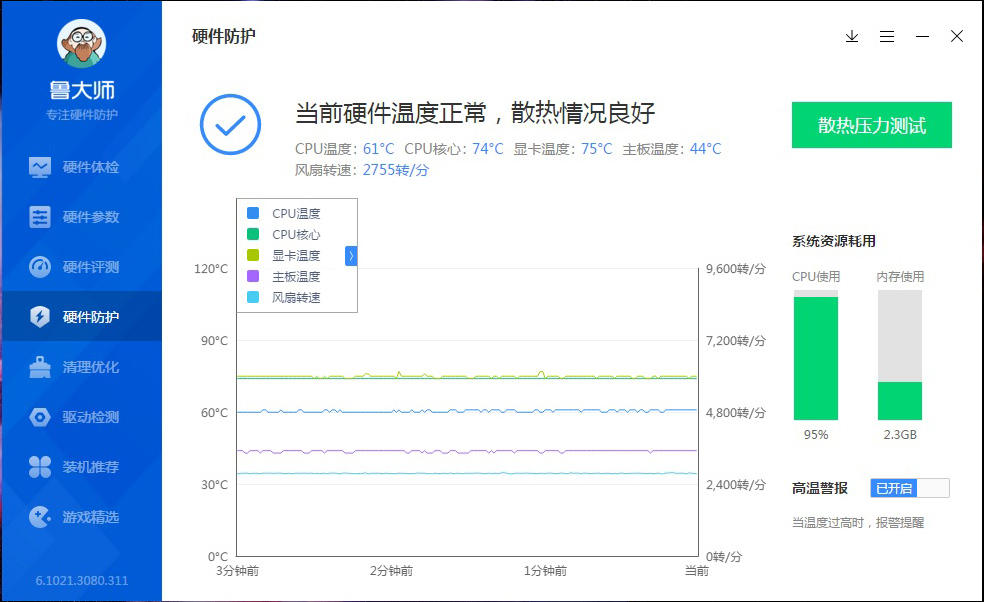Click the 鲁大师 avatar logo

click(80, 43)
